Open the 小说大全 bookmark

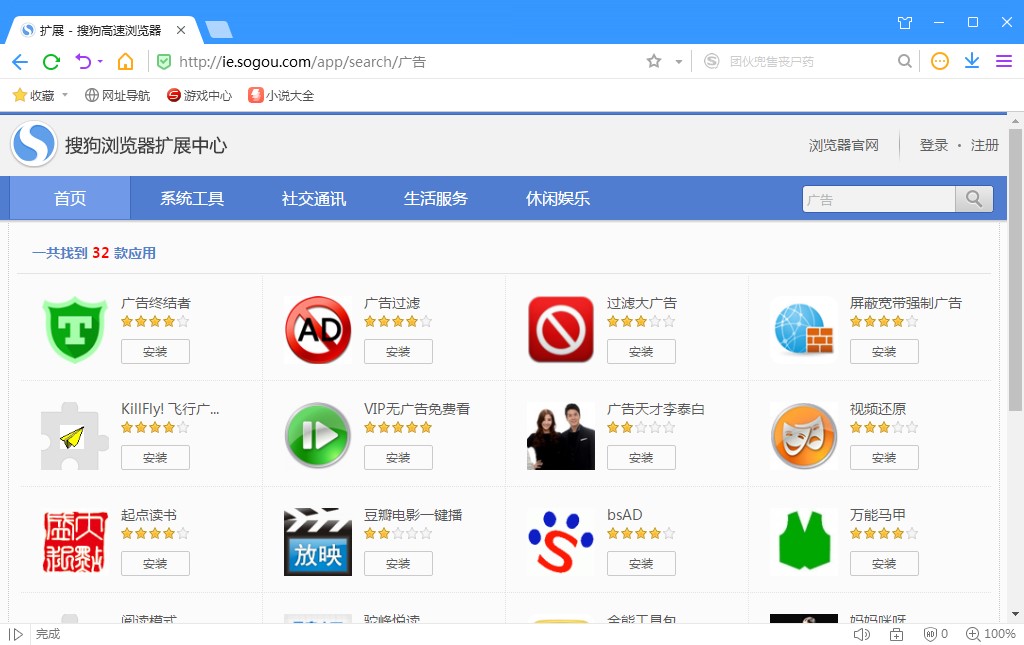[281, 95]
